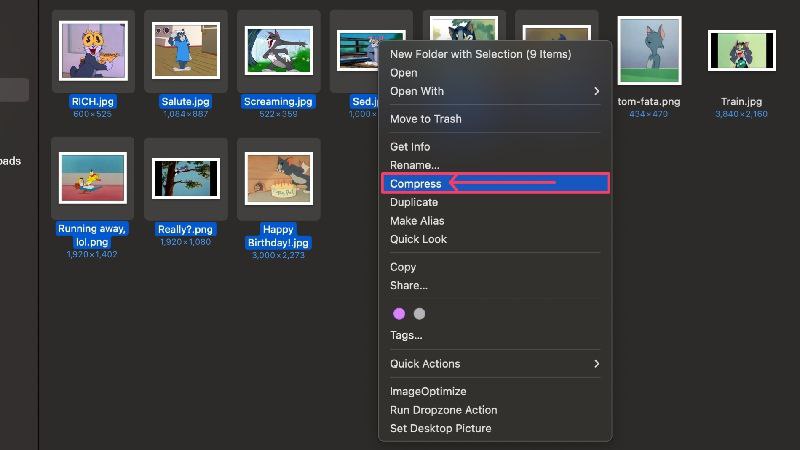Select the Screaming.jpg file icon
The width and height of the screenshot is (800, 450).
tap(279, 51)
